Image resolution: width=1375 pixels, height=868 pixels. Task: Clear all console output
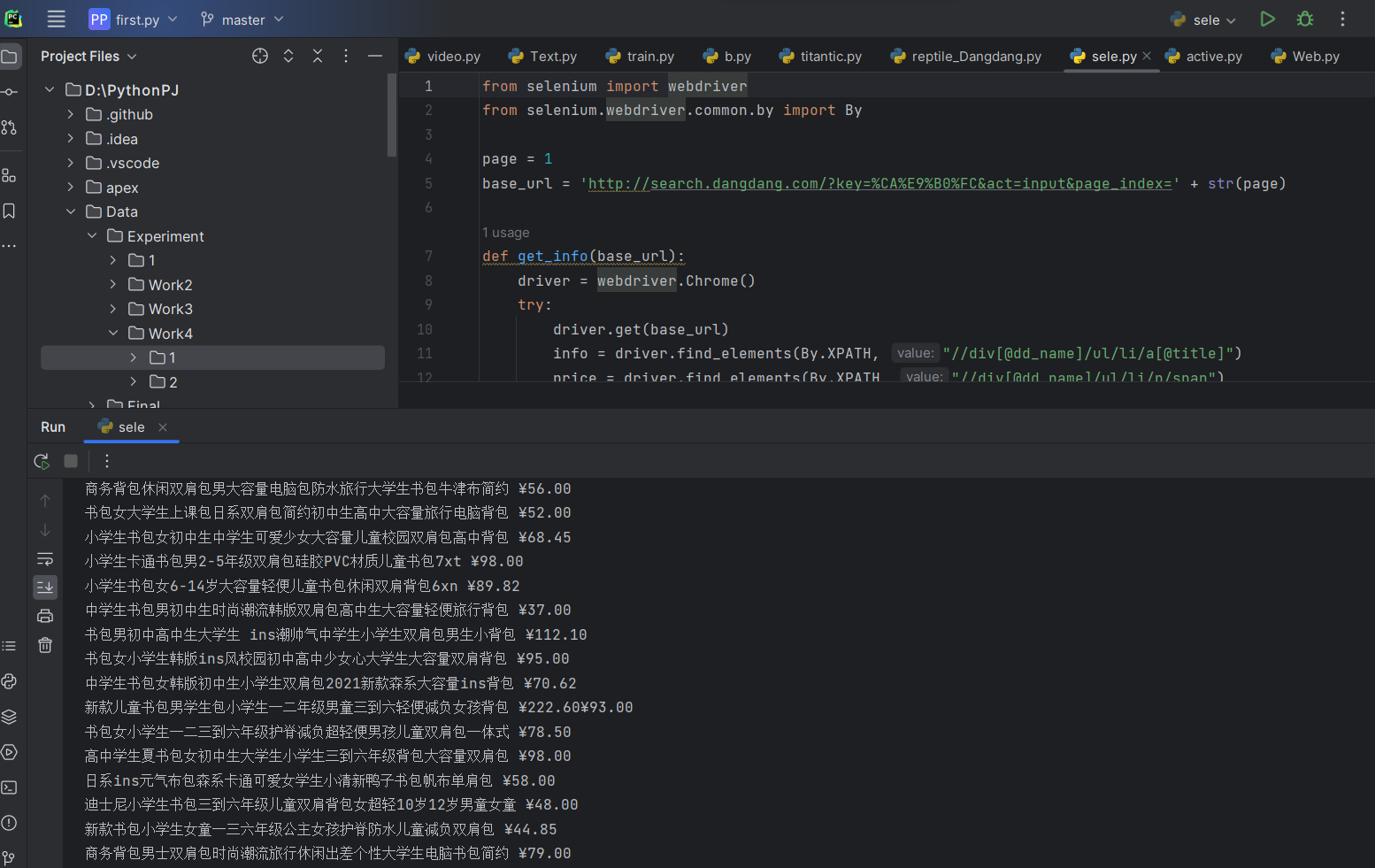tap(45, 645)
